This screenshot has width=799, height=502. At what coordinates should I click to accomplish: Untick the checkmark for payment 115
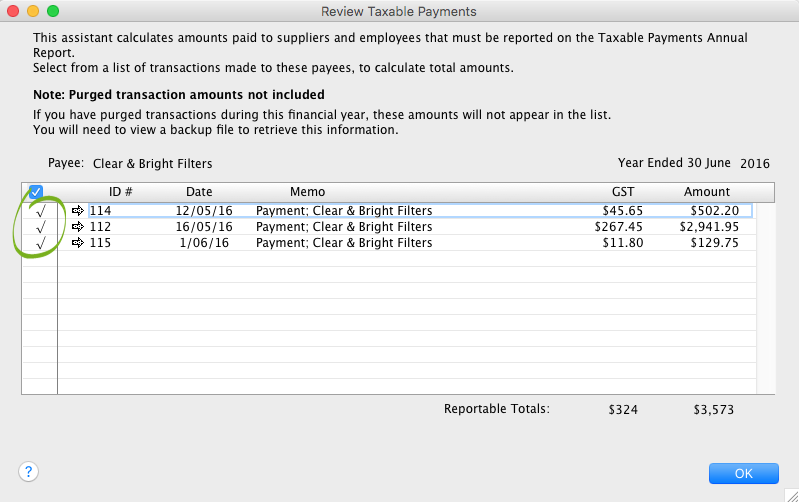click(x=39, y=243)
